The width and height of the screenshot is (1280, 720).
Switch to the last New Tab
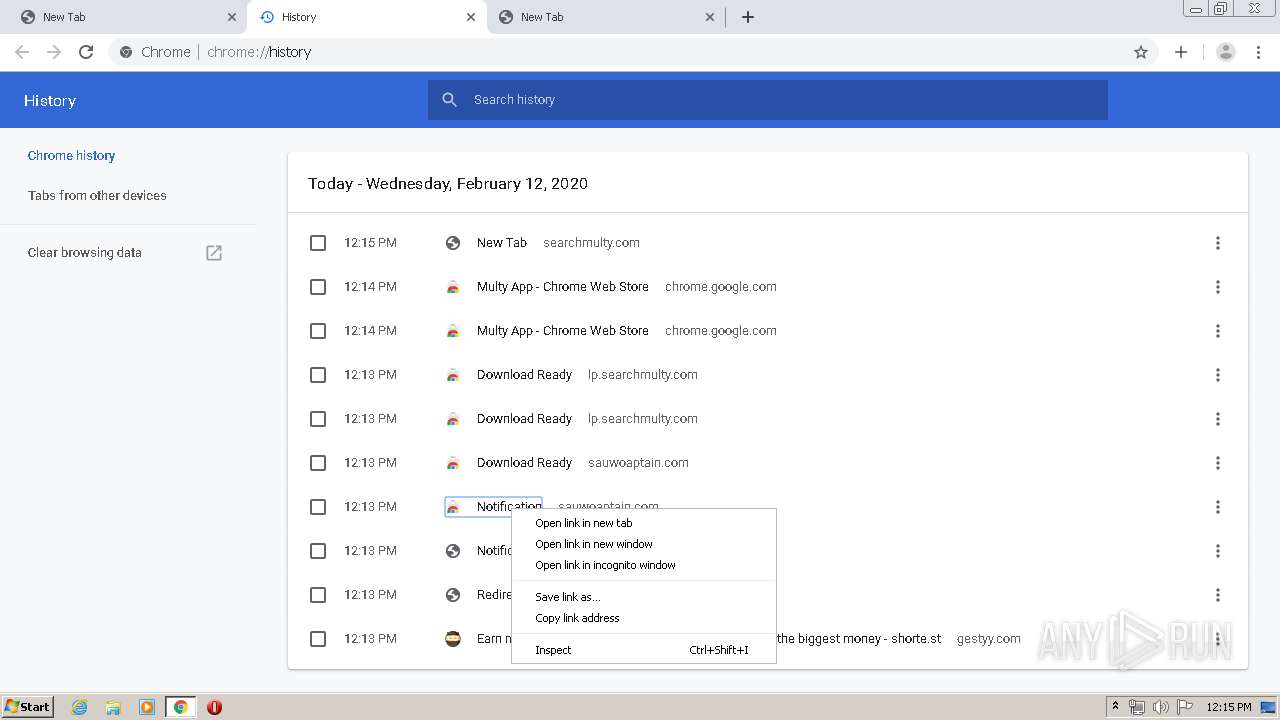coord(605,17)
